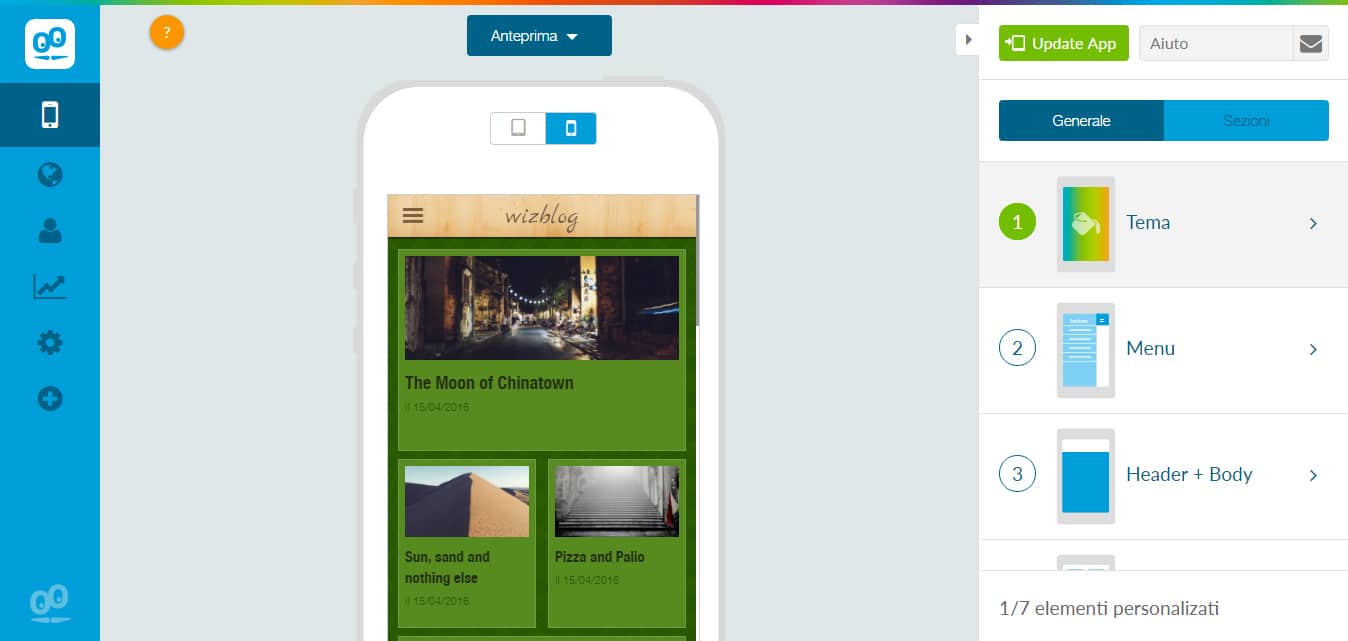Open the hamburger menu in the app preview
The width and height of the screenshot is (1348, 641).
[413, 215]
